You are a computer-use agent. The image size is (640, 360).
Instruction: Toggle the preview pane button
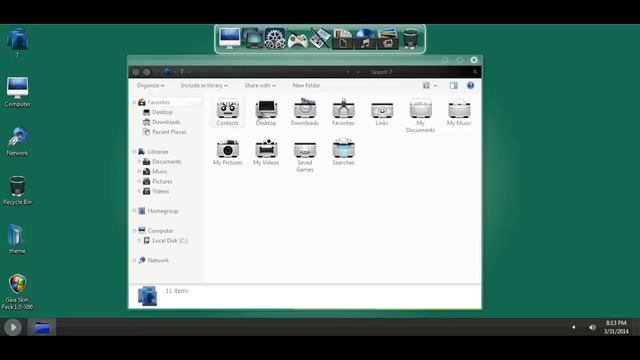pos(453,85)
